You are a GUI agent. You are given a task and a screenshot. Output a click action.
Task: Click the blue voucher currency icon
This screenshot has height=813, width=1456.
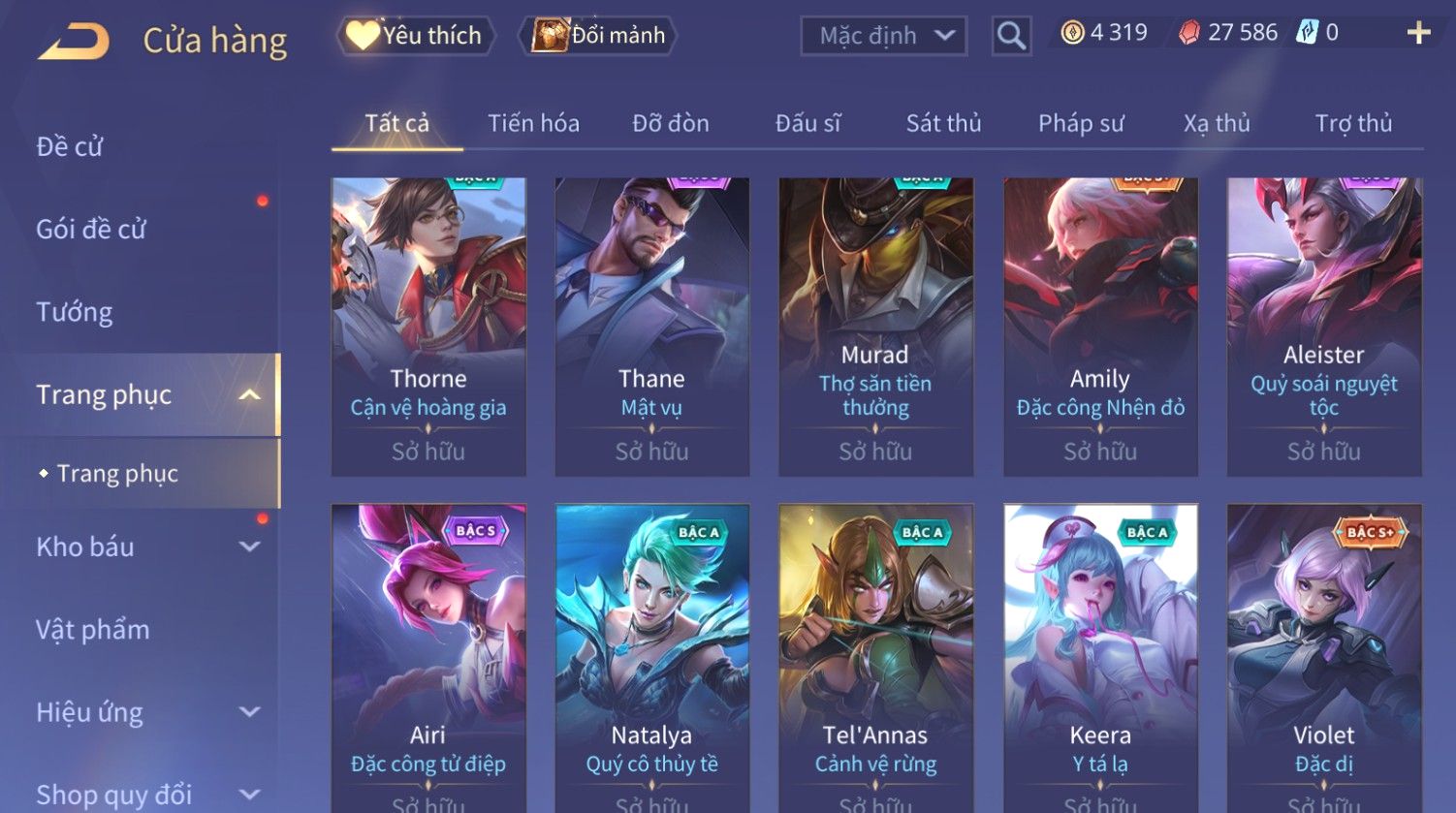coord(1308,33)
